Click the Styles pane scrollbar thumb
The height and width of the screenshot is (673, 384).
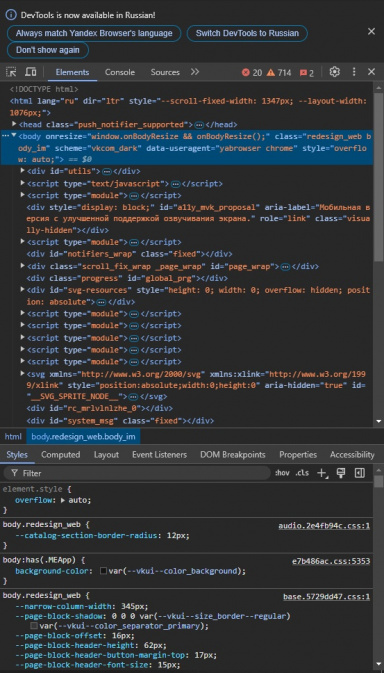coord(378,482)
